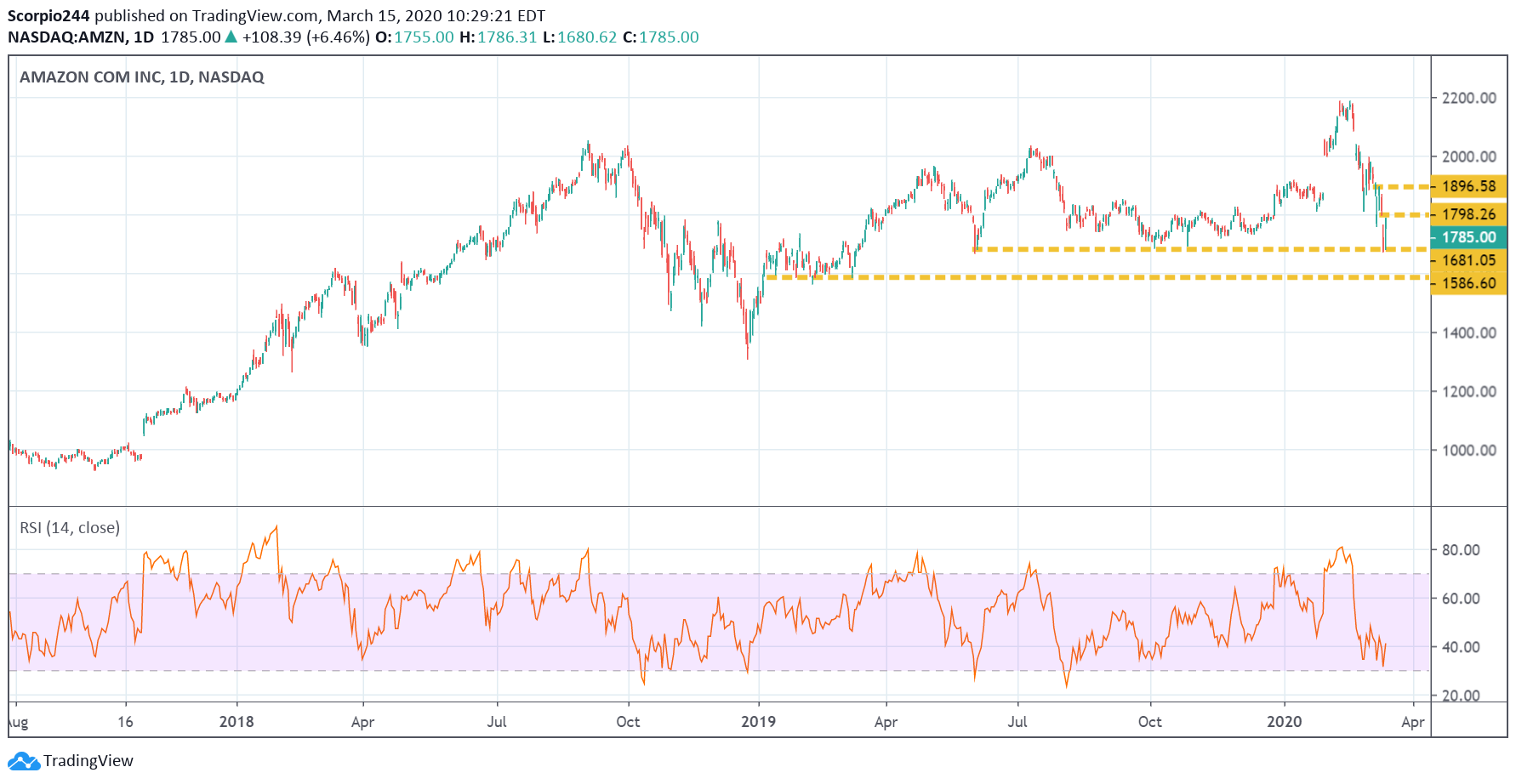Click the opening price value O:1755.00
The height and width of the screenshot is (784, 1516).
pyautogui.click(x=414, y=37)
